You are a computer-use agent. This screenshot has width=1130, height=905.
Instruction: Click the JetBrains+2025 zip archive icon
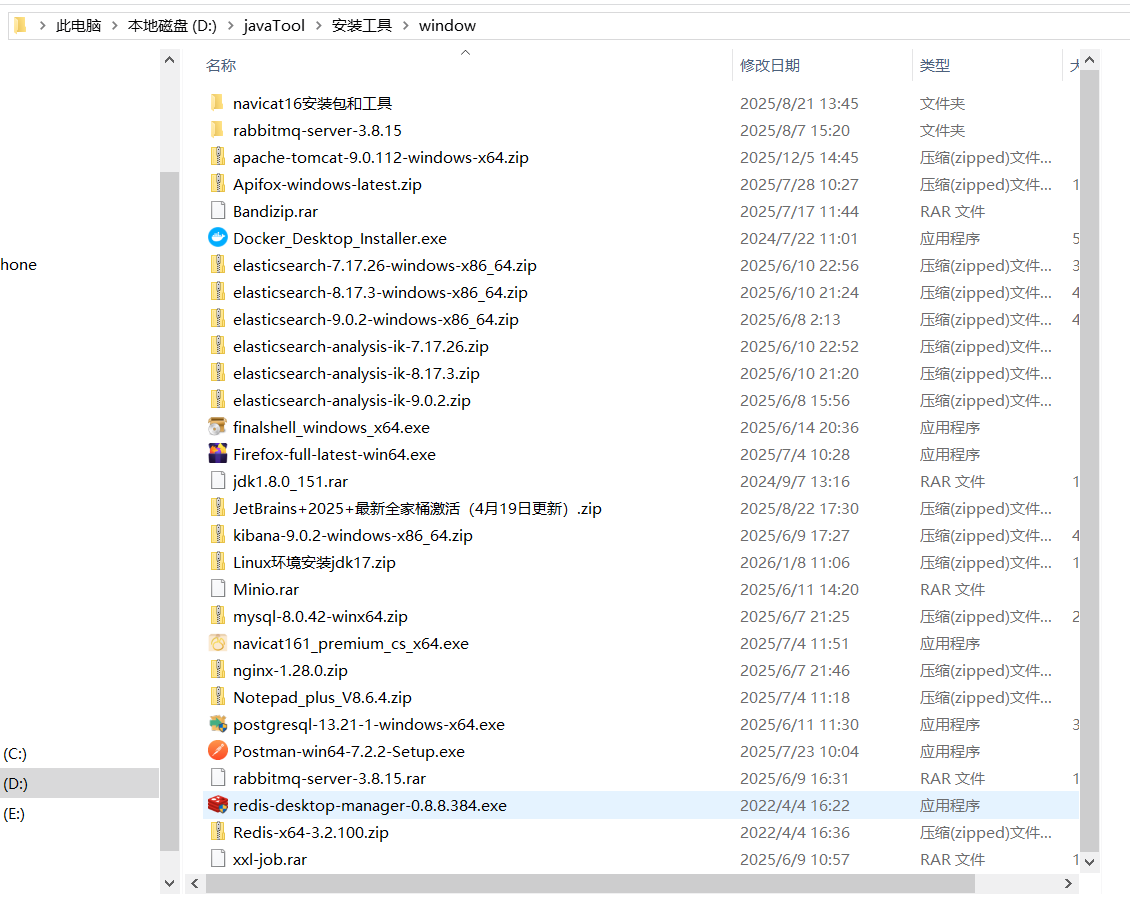click(218, 508)
